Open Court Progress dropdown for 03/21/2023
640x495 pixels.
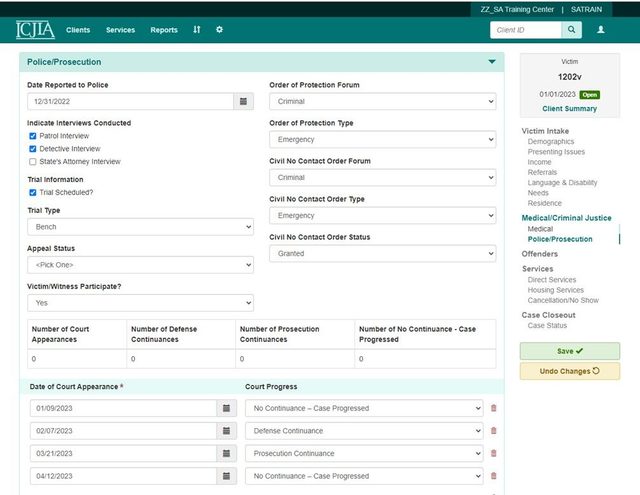pos(364,453)
